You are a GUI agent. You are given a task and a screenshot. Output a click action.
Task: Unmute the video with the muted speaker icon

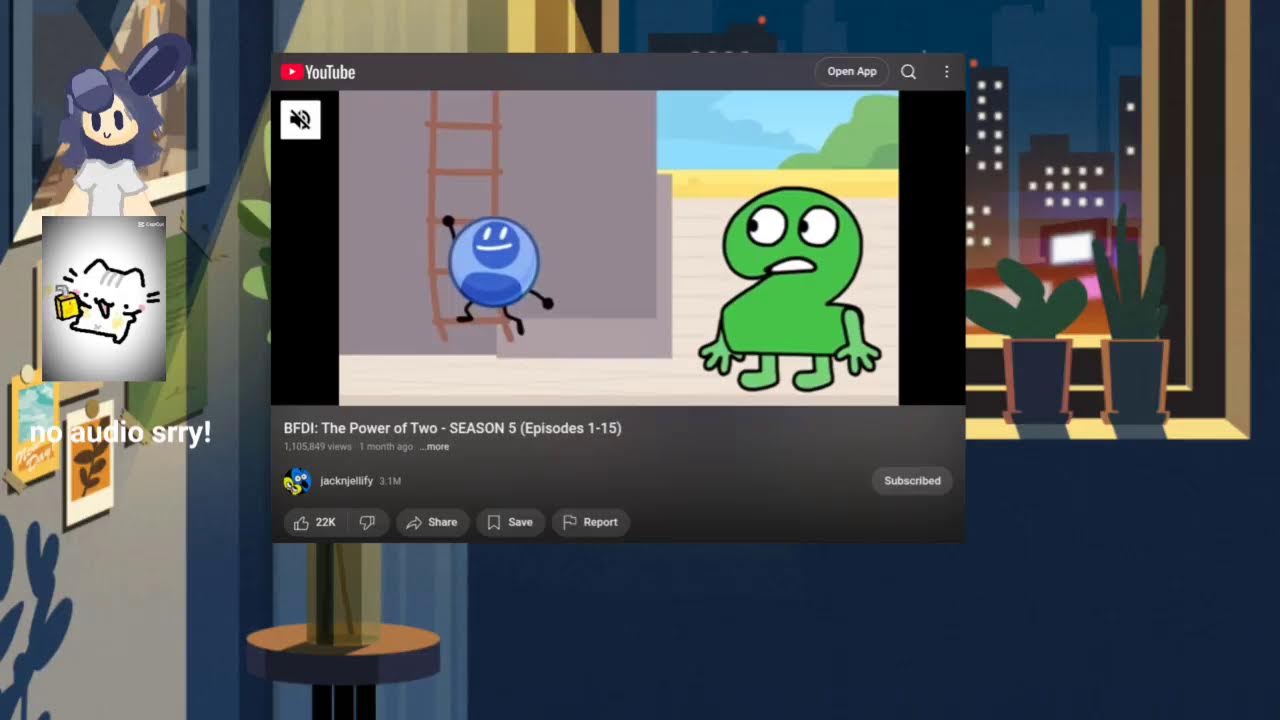click(x=300, y=120)
